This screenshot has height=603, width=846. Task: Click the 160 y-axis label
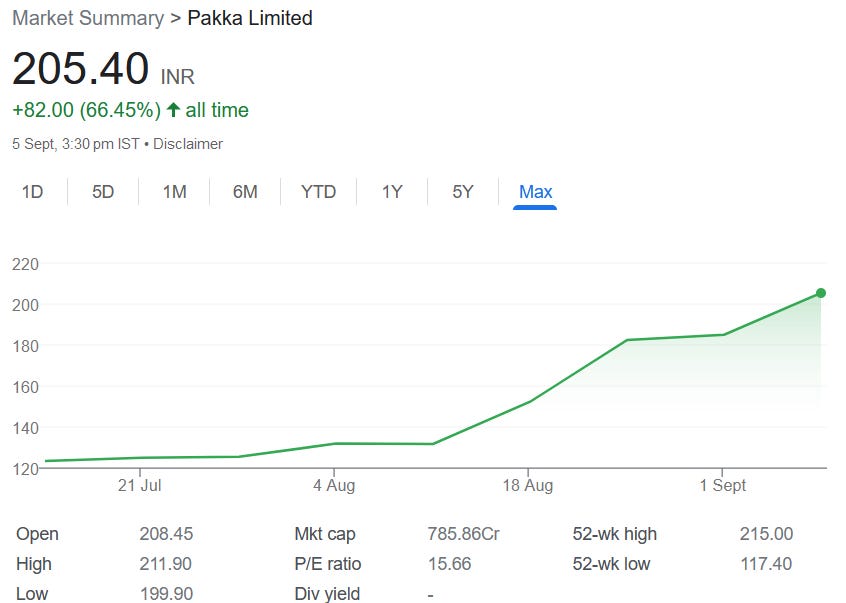coord(25,387)
